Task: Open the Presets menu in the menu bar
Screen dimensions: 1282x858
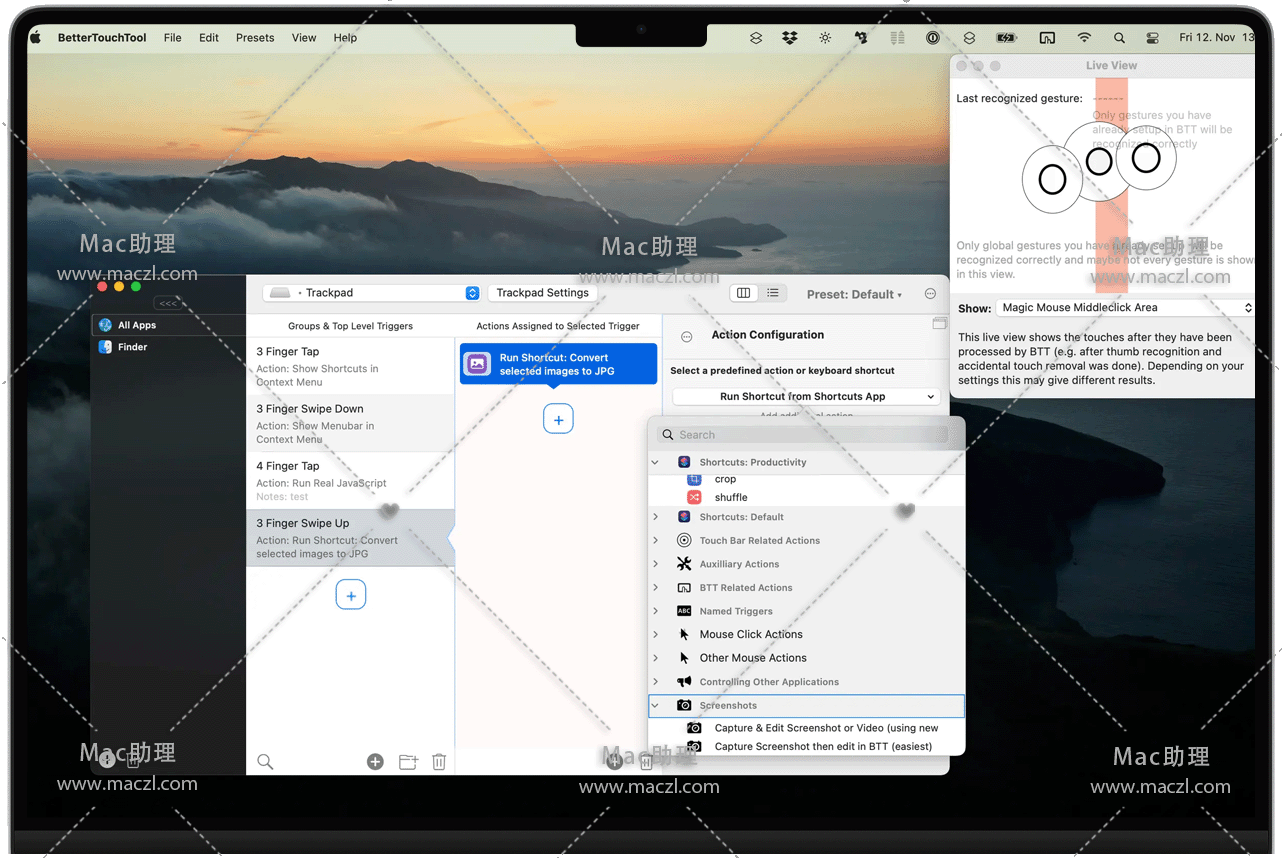Action: [x=255, y=38]
